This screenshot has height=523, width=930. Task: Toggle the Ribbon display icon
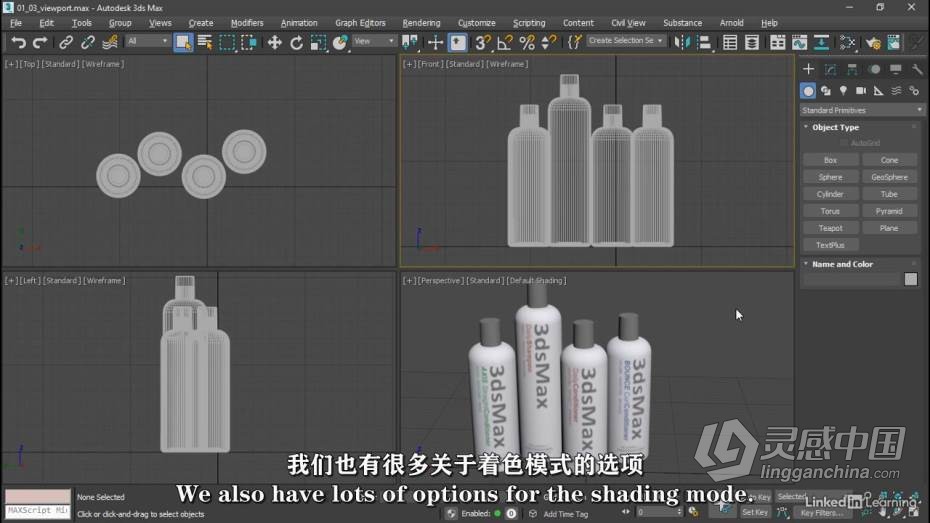click(778, 42)
